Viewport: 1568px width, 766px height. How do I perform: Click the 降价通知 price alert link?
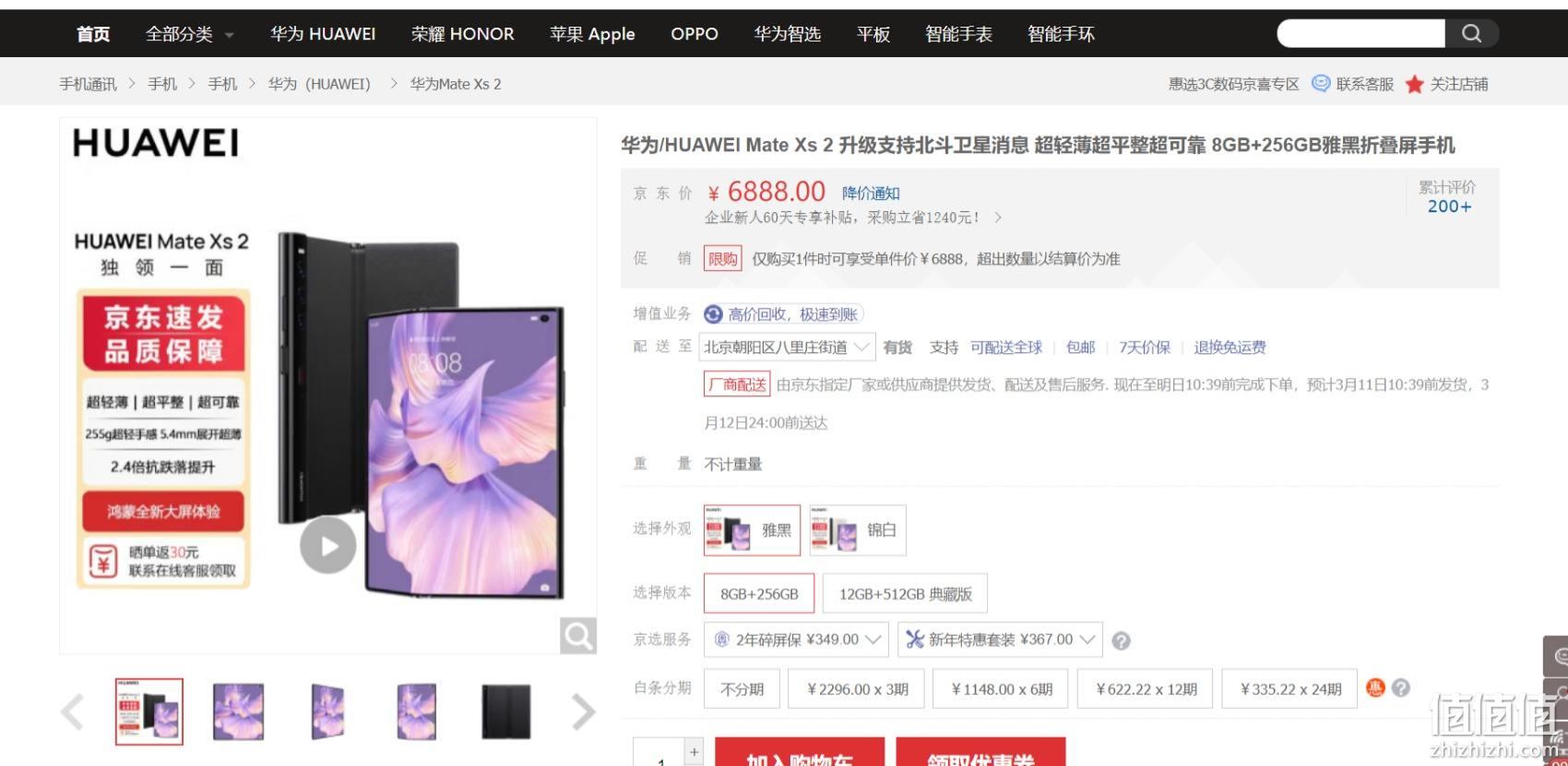click(x=871, y=194)
